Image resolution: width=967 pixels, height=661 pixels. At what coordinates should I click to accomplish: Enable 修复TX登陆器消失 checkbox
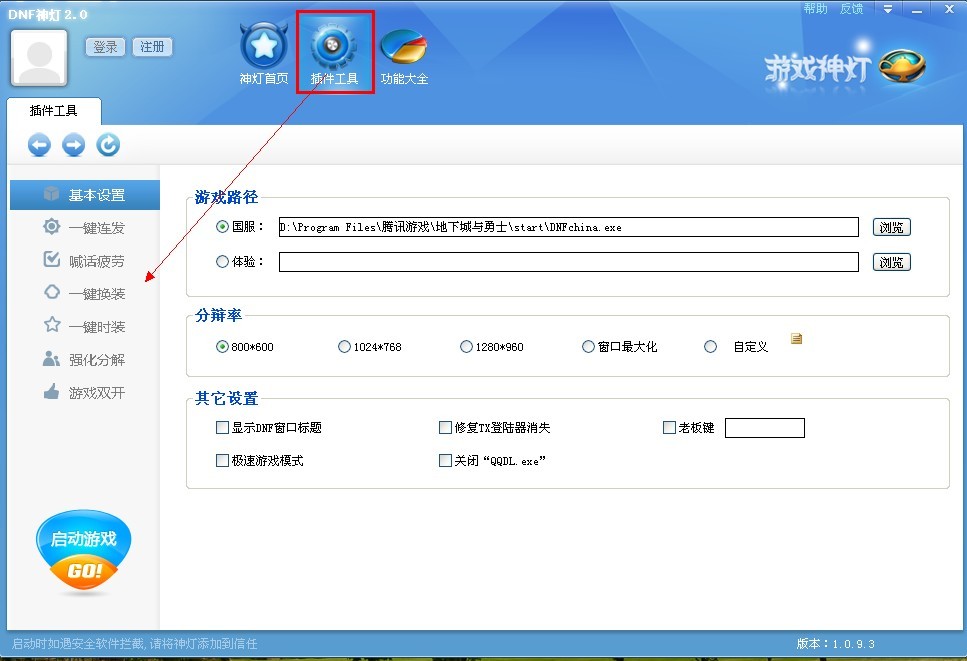pos(445,428)
